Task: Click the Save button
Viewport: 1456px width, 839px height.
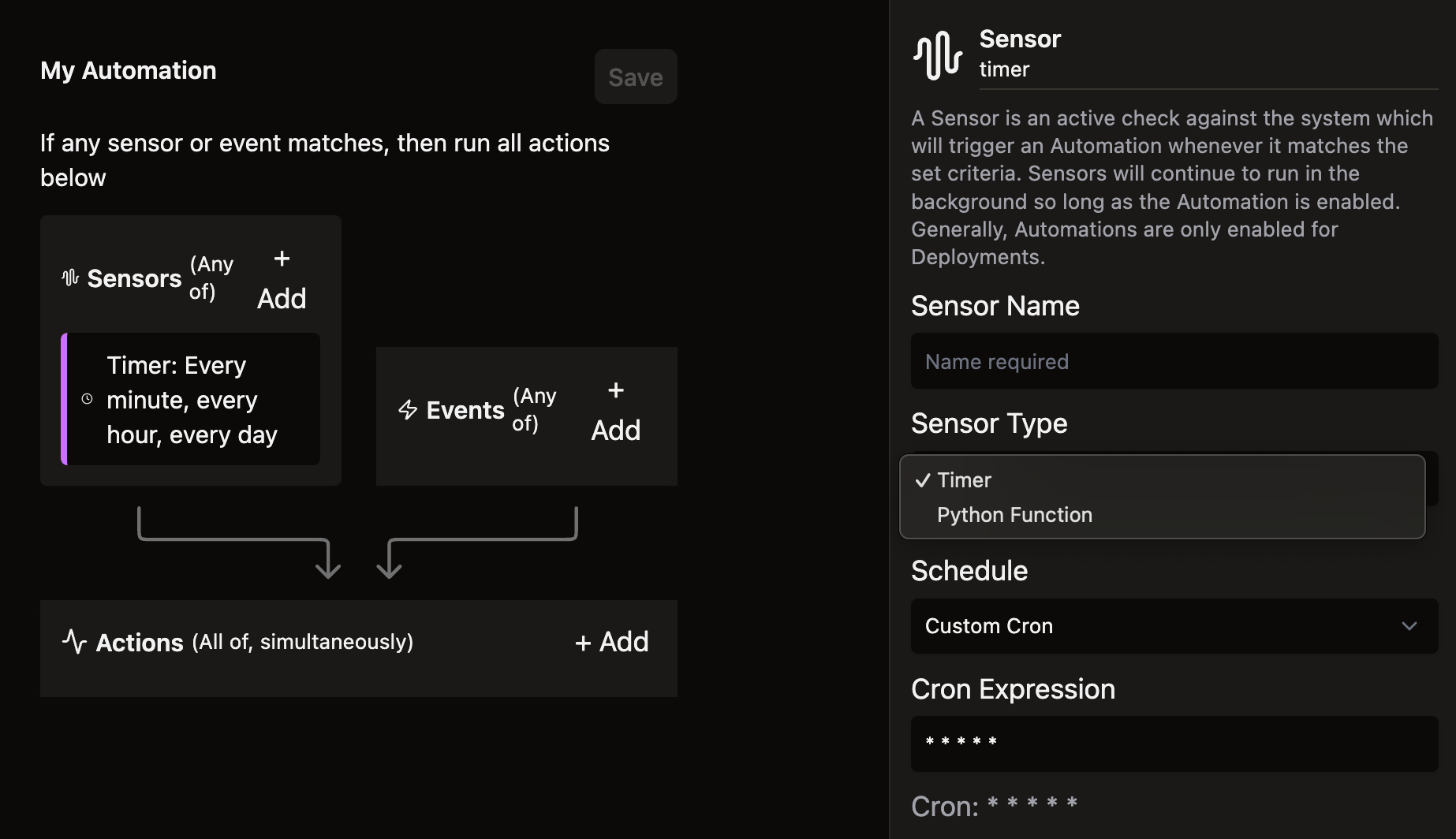Action: (636, 76)
